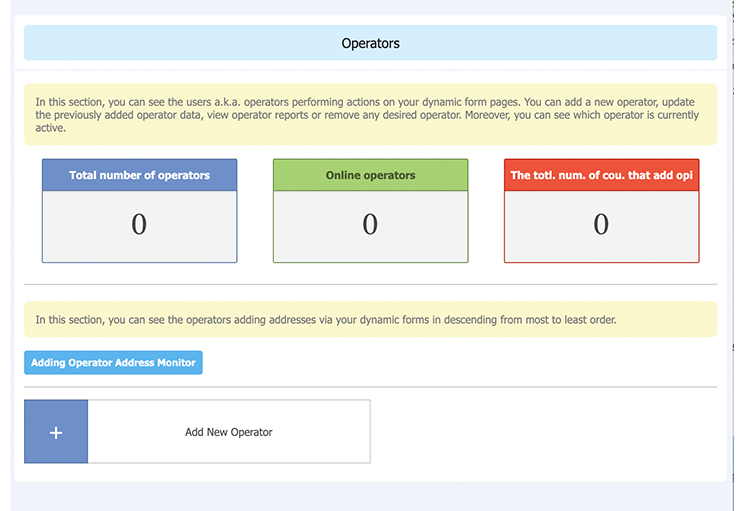Click the note about operators adding addresses
This screenshot has width=744, height=511.
[x=371, y=319]
